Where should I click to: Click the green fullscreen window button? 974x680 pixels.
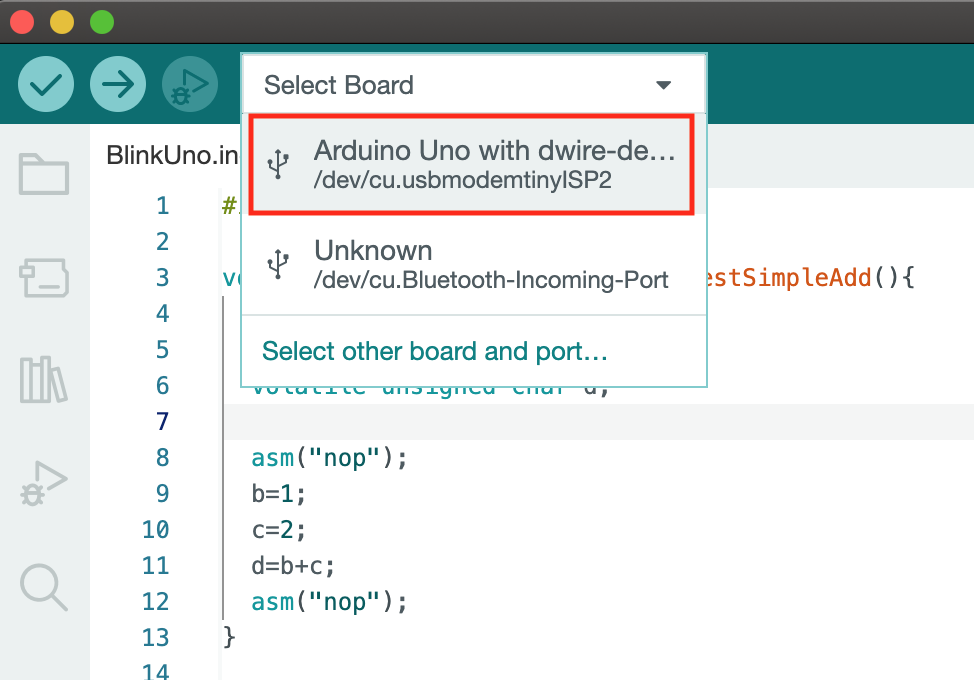[102, 22]
